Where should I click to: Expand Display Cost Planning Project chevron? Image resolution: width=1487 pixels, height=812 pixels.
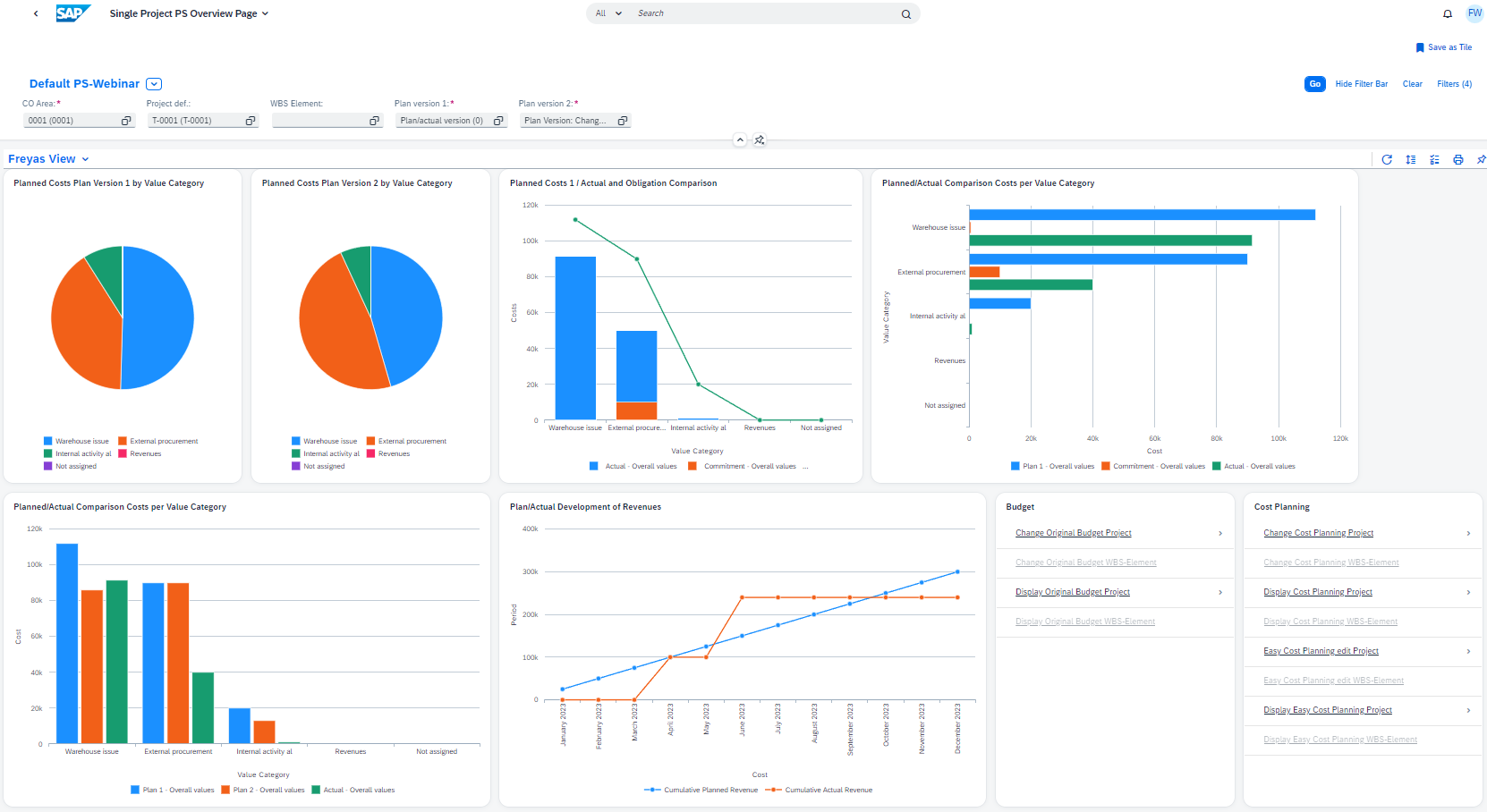click(1468, 593)
